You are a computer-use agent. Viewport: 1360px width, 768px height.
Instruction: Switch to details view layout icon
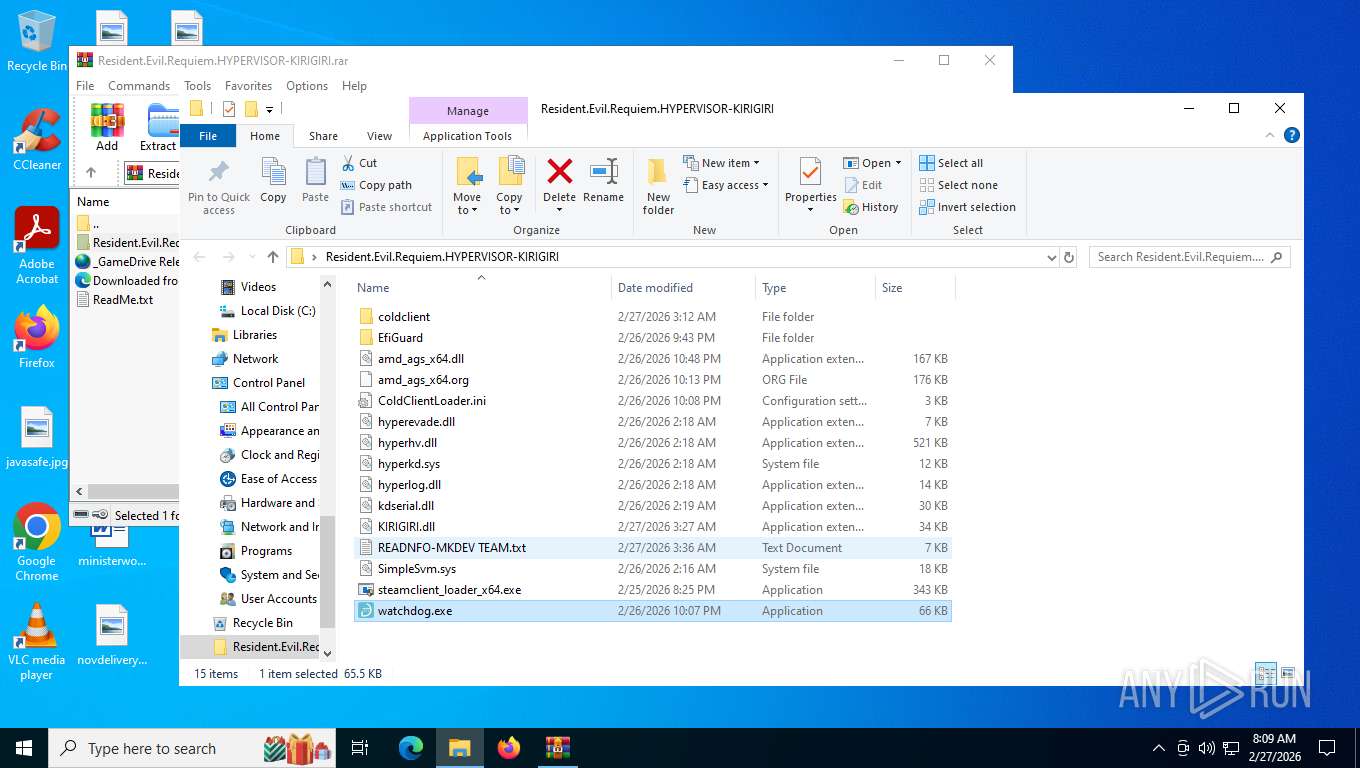click(1265, 674)
